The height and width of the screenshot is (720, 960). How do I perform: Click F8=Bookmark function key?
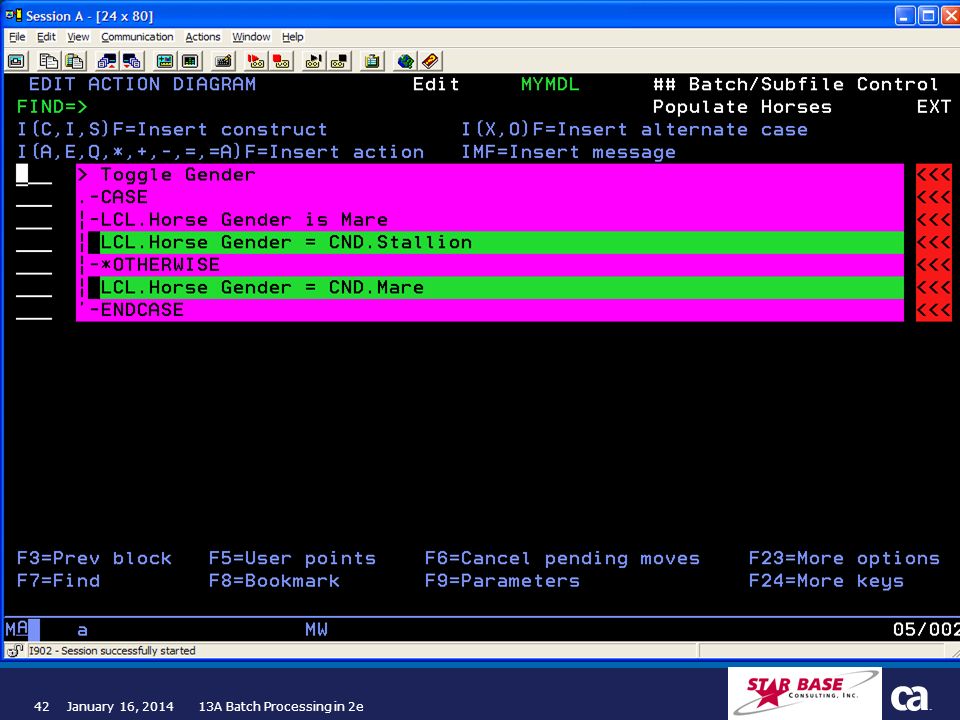(274, 580)
